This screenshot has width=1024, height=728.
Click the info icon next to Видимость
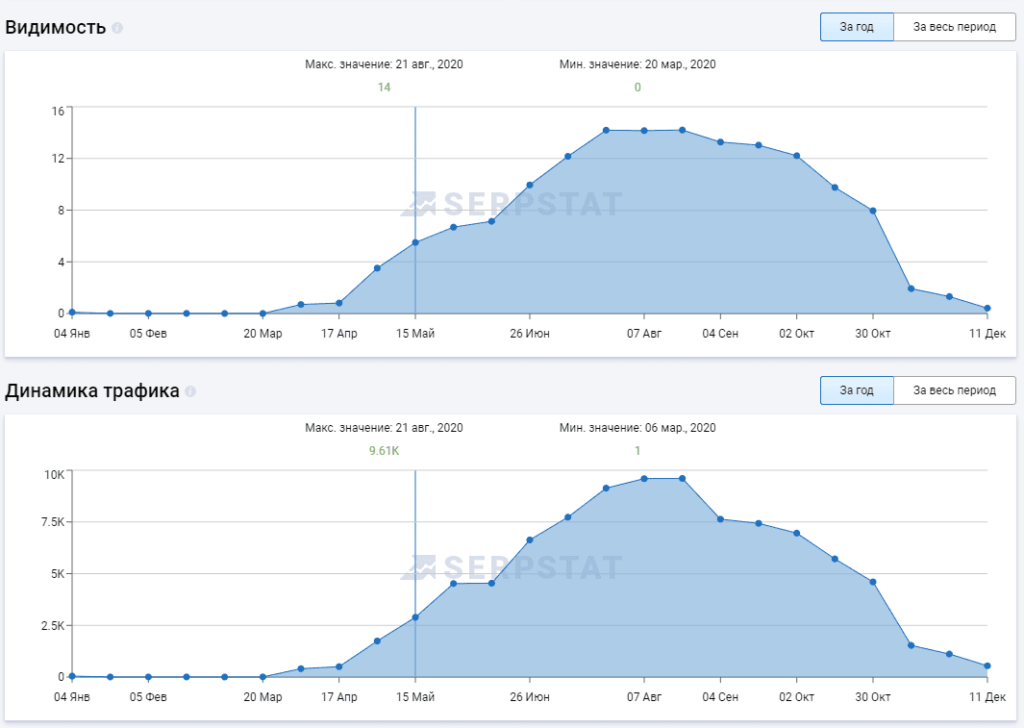point(117,28)
